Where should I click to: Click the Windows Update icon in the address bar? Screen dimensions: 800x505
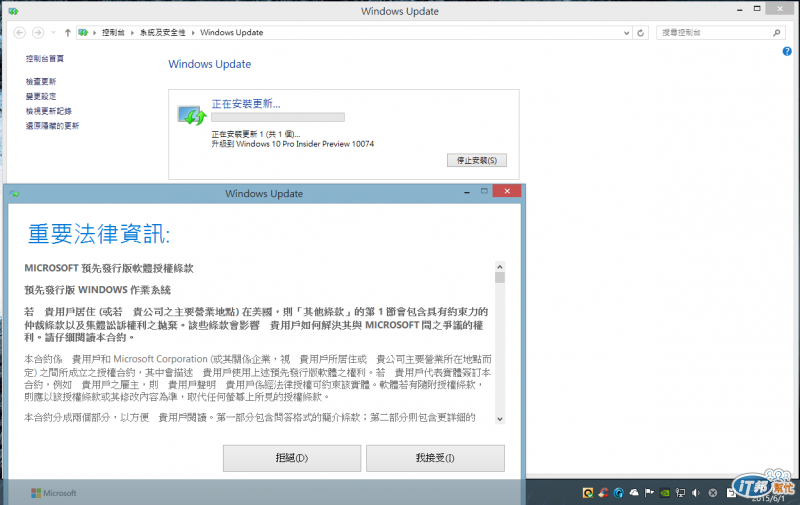[83, 33]
